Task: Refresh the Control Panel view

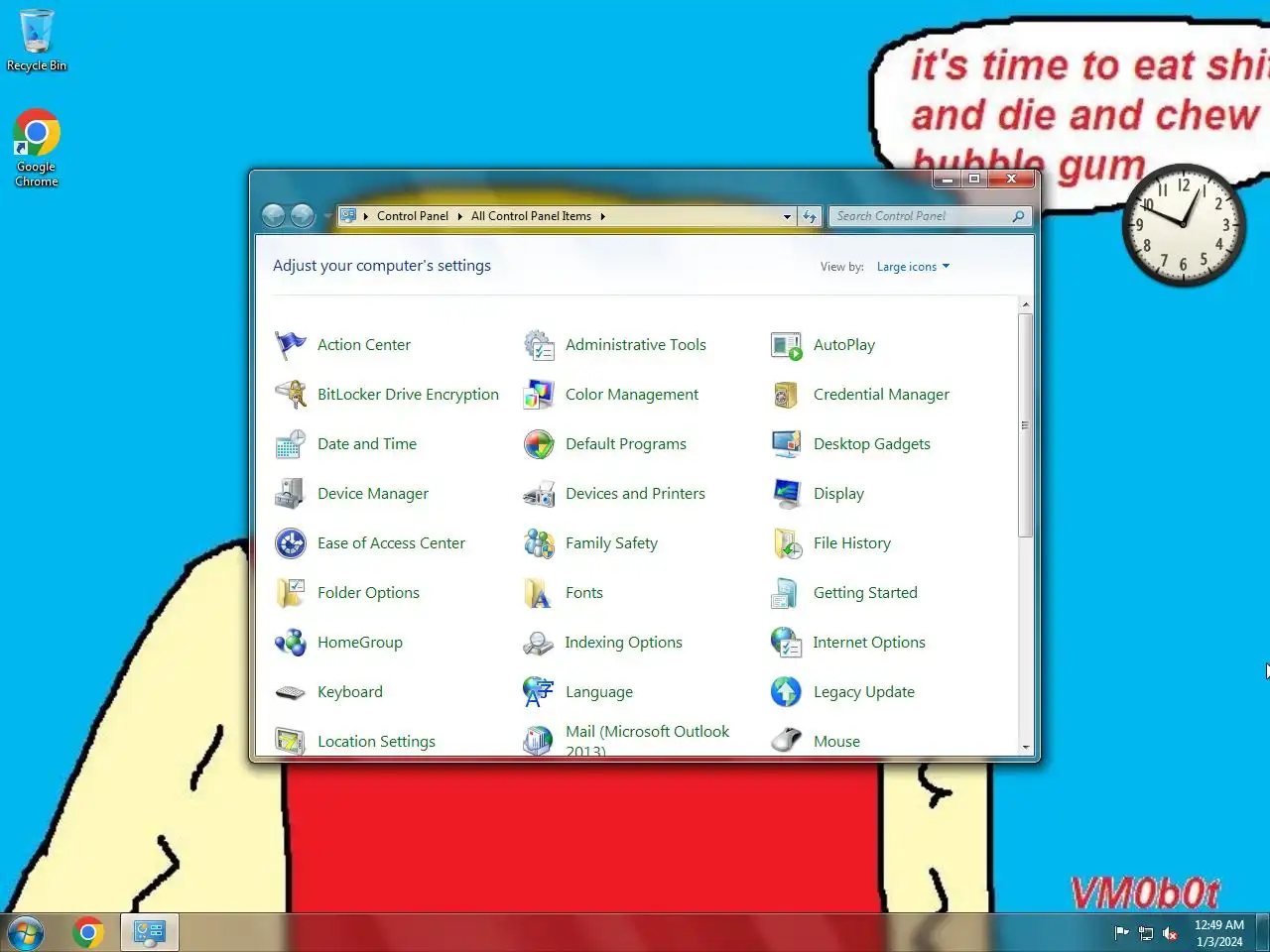Action: click(x=811, y=216)
